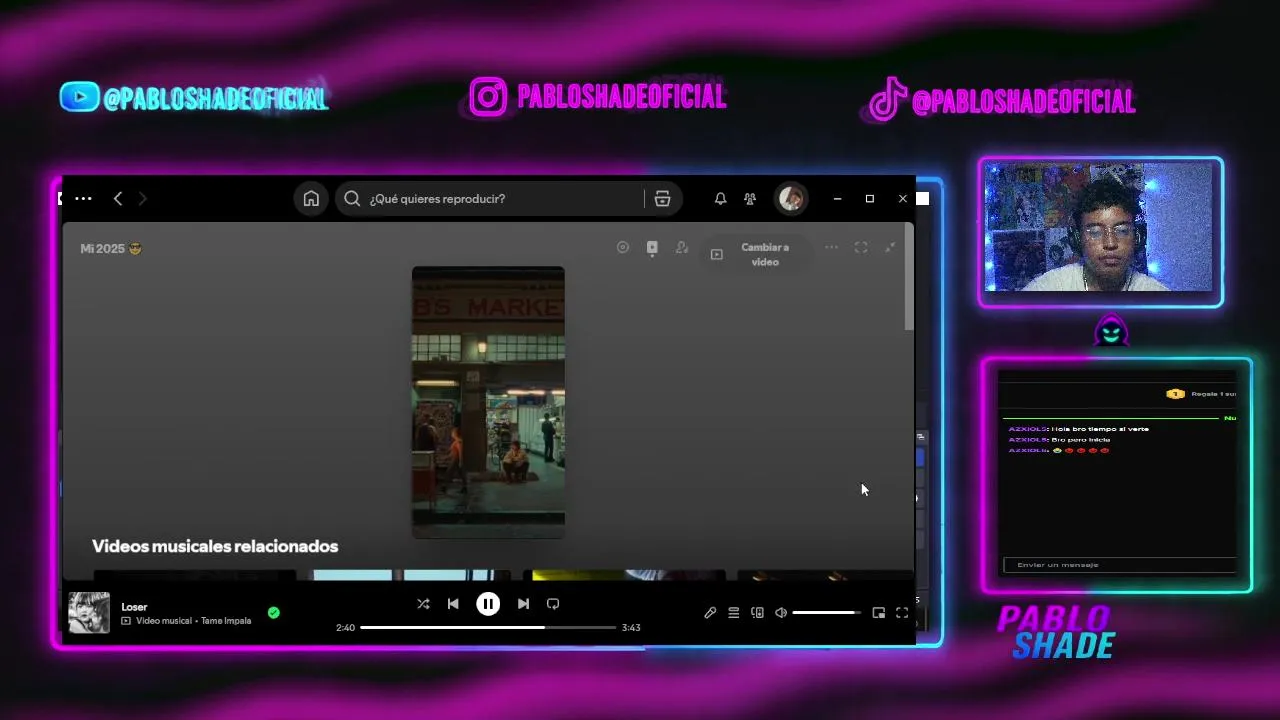Seek in the song progress bar
This screenshot has width=1280, height=720.
488,628
